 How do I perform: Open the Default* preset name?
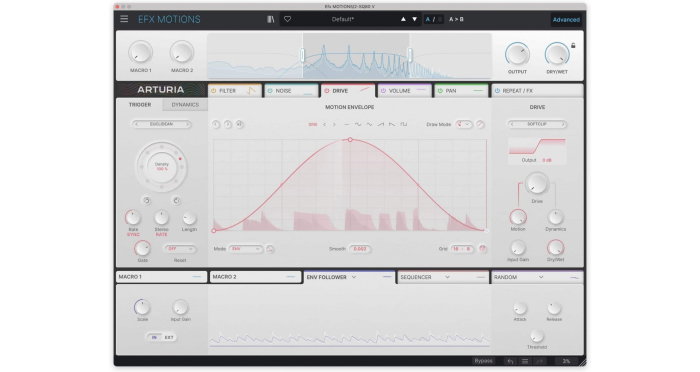342,19
